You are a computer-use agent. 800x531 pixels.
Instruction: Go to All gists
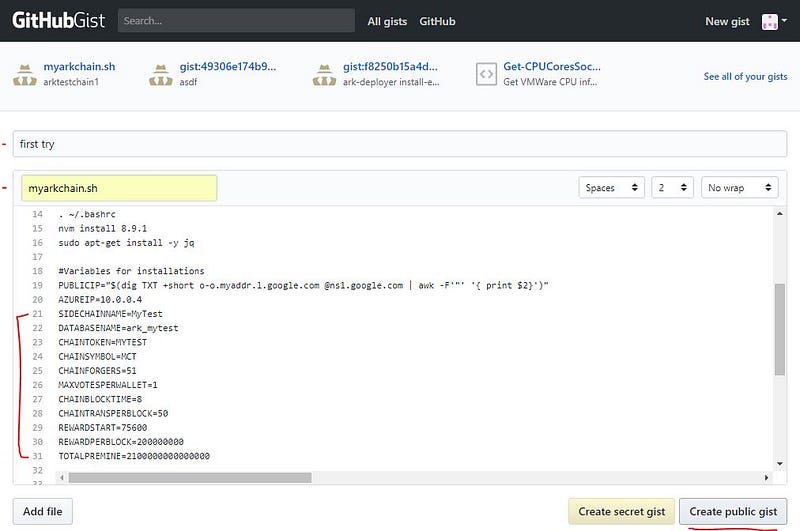(x=387, y=21)
